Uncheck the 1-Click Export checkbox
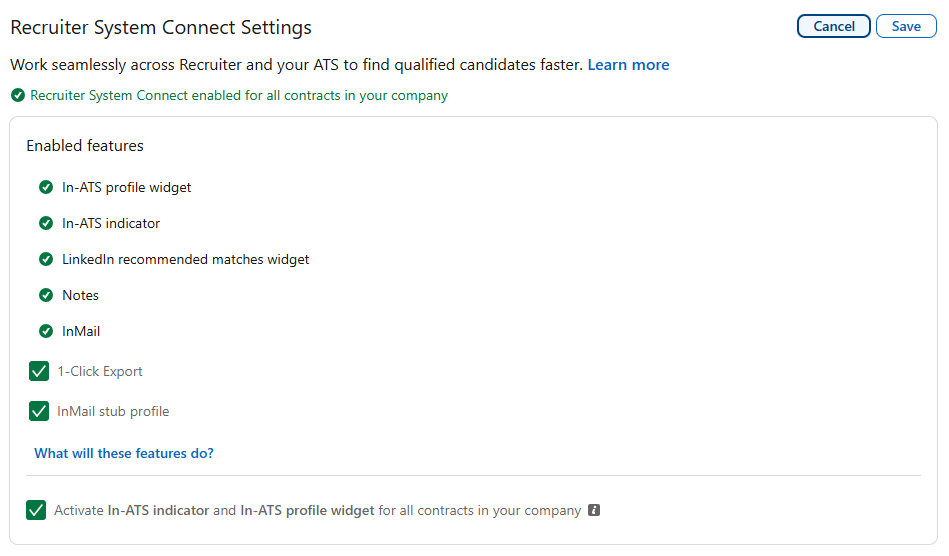 coord(39,371)
